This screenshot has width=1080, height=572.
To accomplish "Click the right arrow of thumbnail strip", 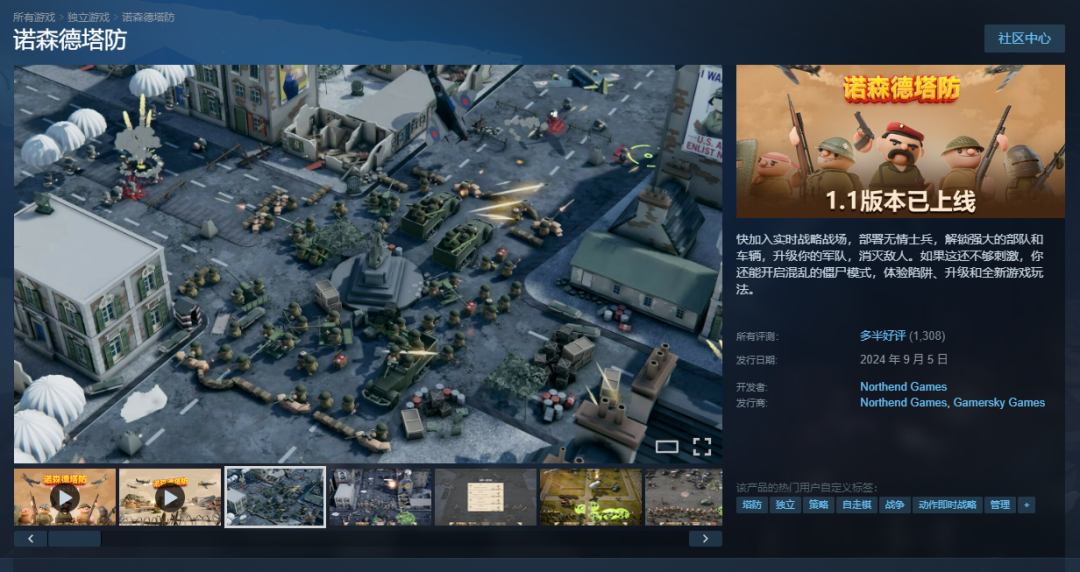I will (x=705, y=539).
